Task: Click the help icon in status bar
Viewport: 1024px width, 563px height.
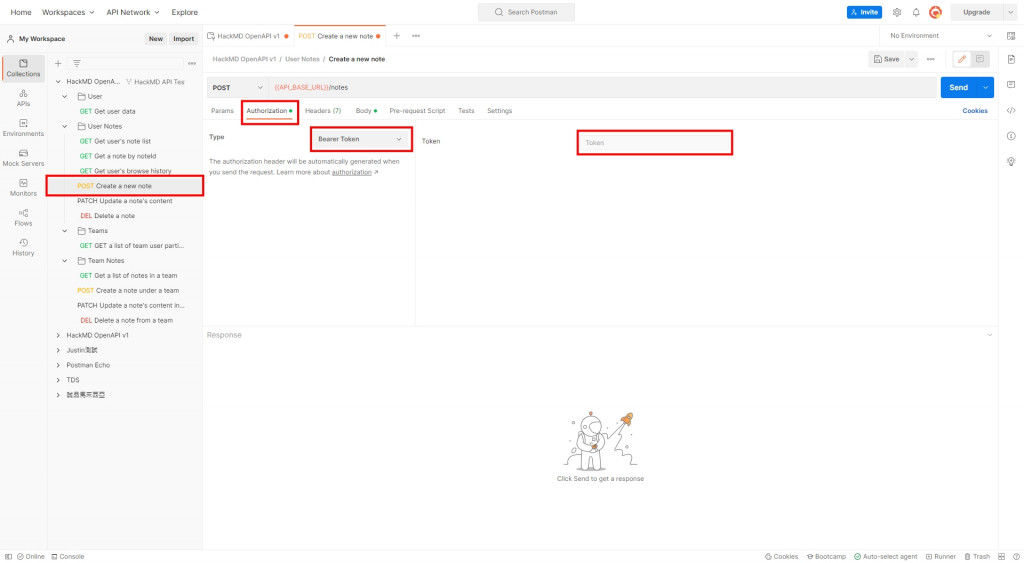Action: (x=1016, y=556)
